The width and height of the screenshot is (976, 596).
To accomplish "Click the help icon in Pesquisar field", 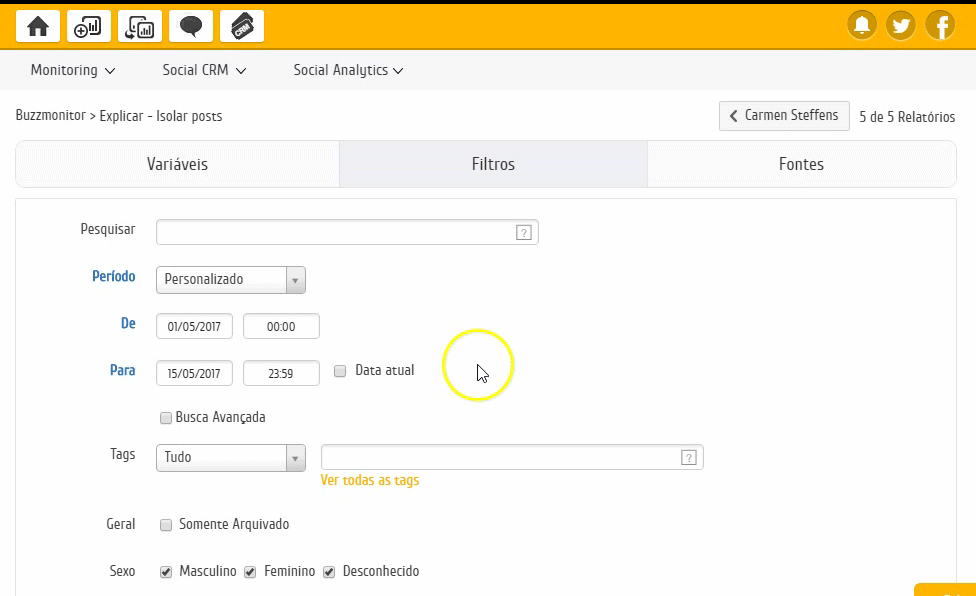I will coord(523,233).
